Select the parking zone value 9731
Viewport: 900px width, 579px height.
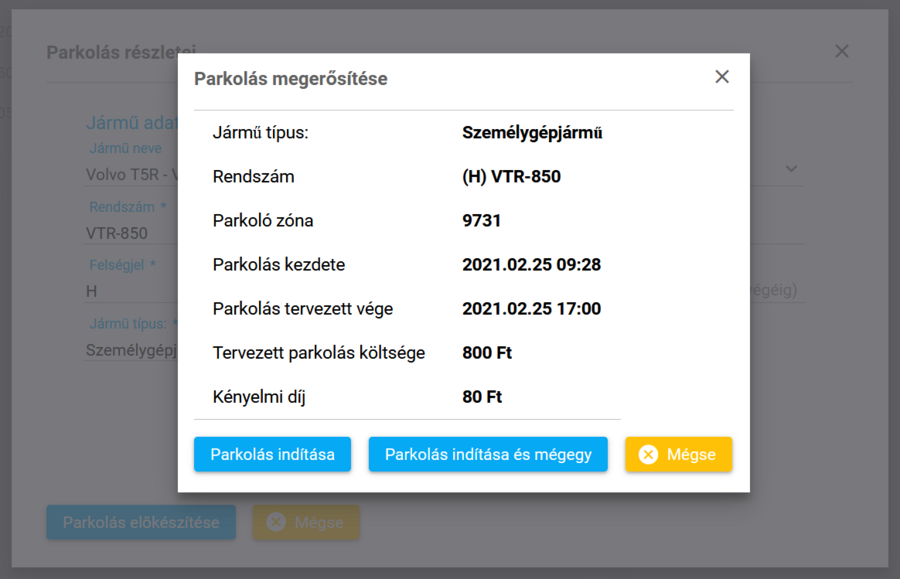(x=482, y=220)
